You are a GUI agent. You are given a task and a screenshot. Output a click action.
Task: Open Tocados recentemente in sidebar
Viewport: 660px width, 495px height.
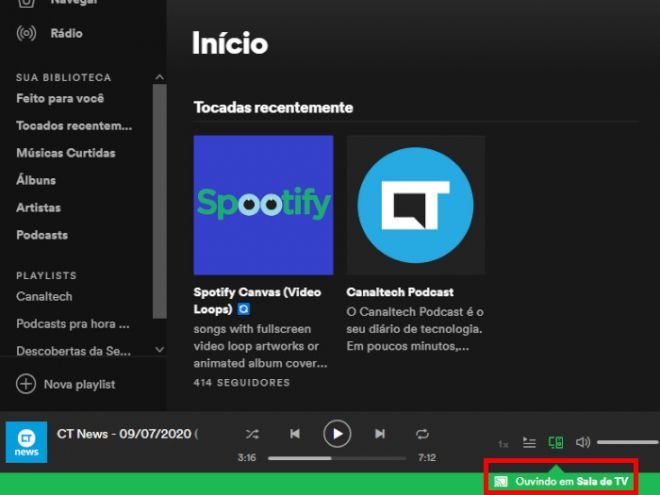click(74, 126)
